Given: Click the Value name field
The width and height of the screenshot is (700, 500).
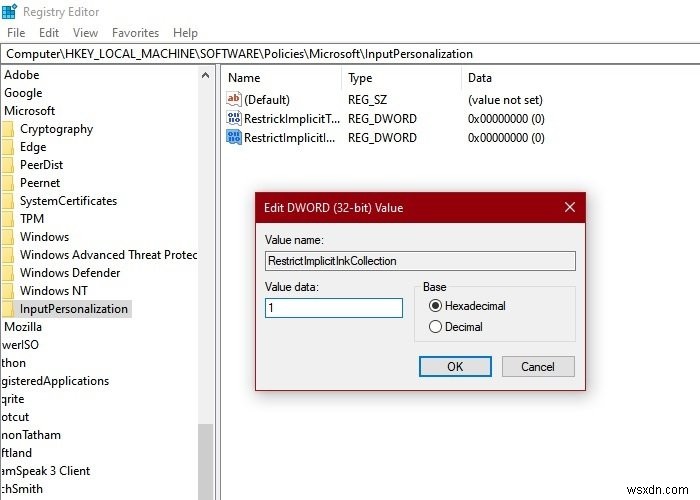Looking at the screenshot, I should click(x=420, y=261).
